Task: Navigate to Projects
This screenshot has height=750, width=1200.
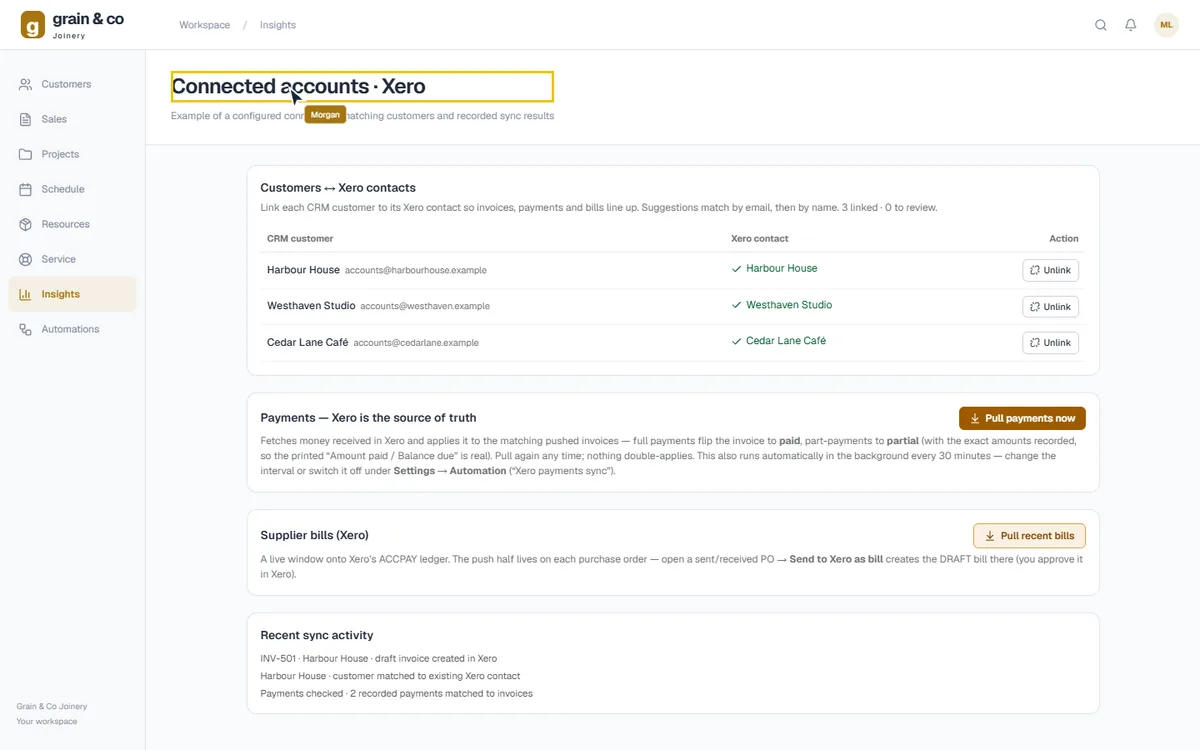Action: [72, 154]
